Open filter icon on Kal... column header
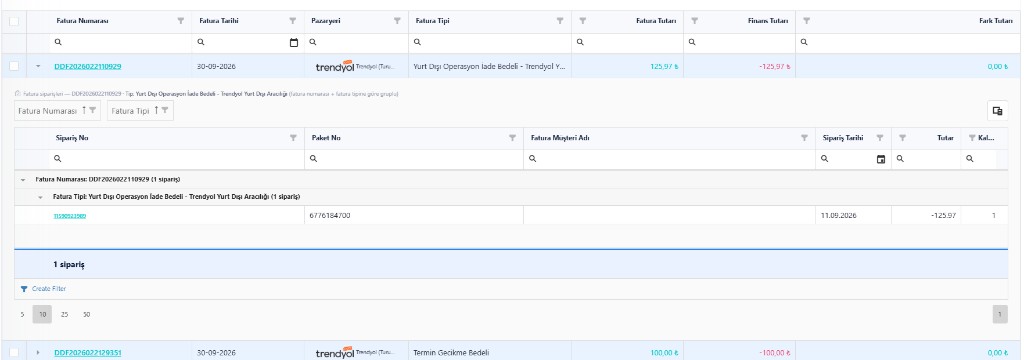The image size is (1024, 360). click(x=972, y=138)
